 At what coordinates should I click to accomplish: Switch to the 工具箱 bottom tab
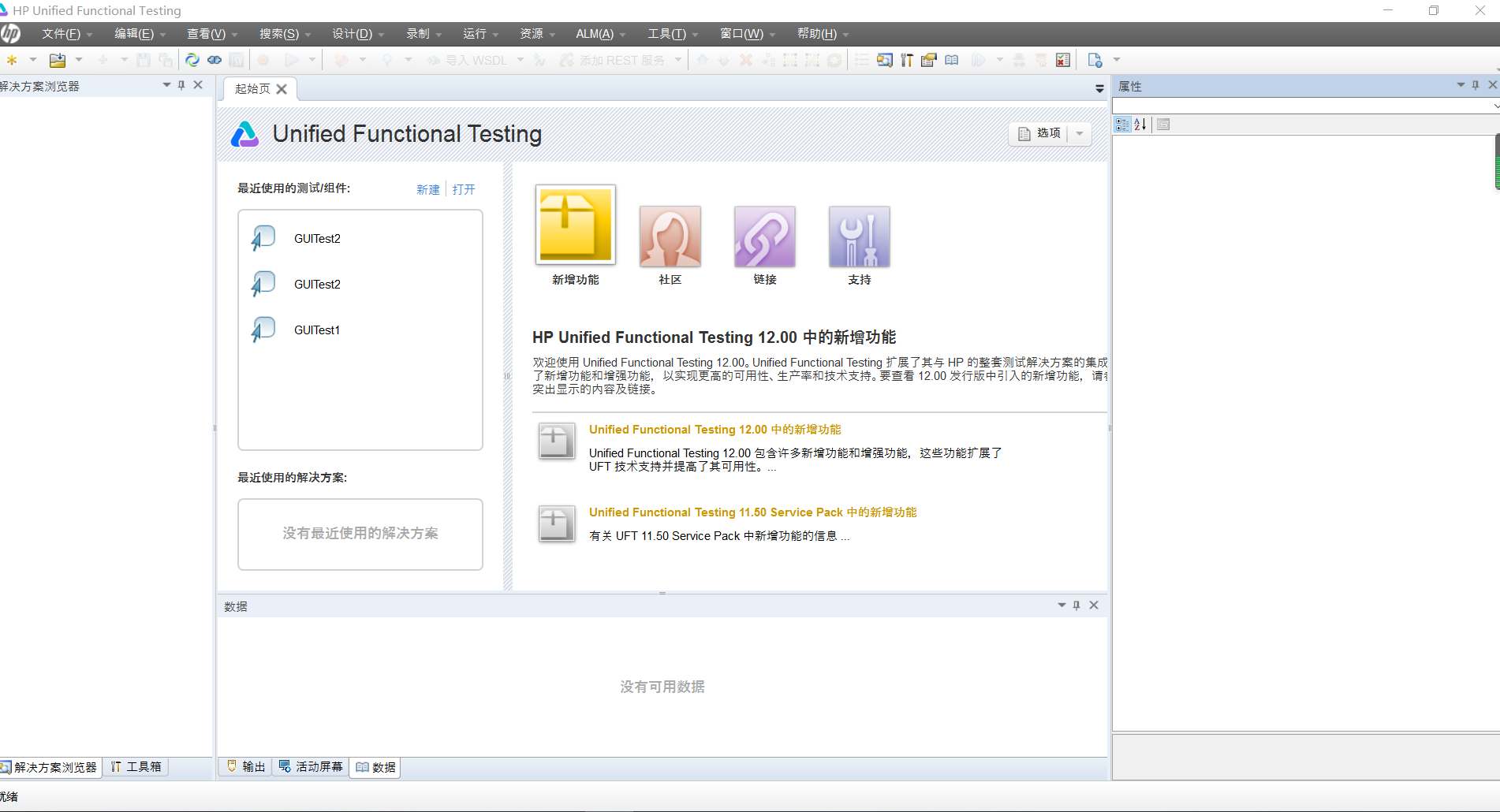point(136,767)
